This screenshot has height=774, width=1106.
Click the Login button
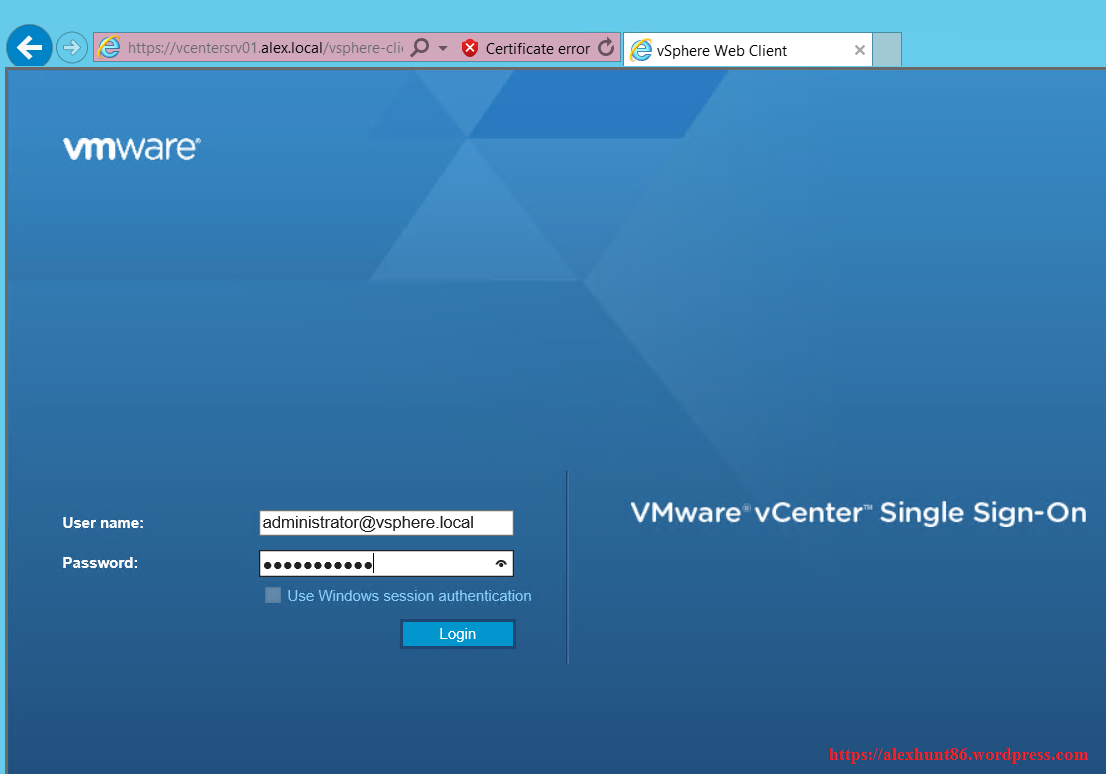pyautogui.click(x=458, y=634)
